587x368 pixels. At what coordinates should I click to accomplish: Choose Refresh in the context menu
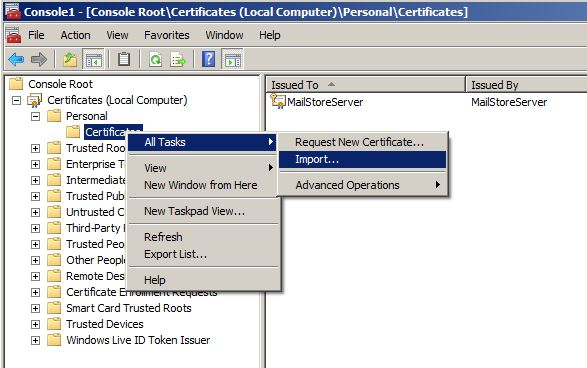204,237
